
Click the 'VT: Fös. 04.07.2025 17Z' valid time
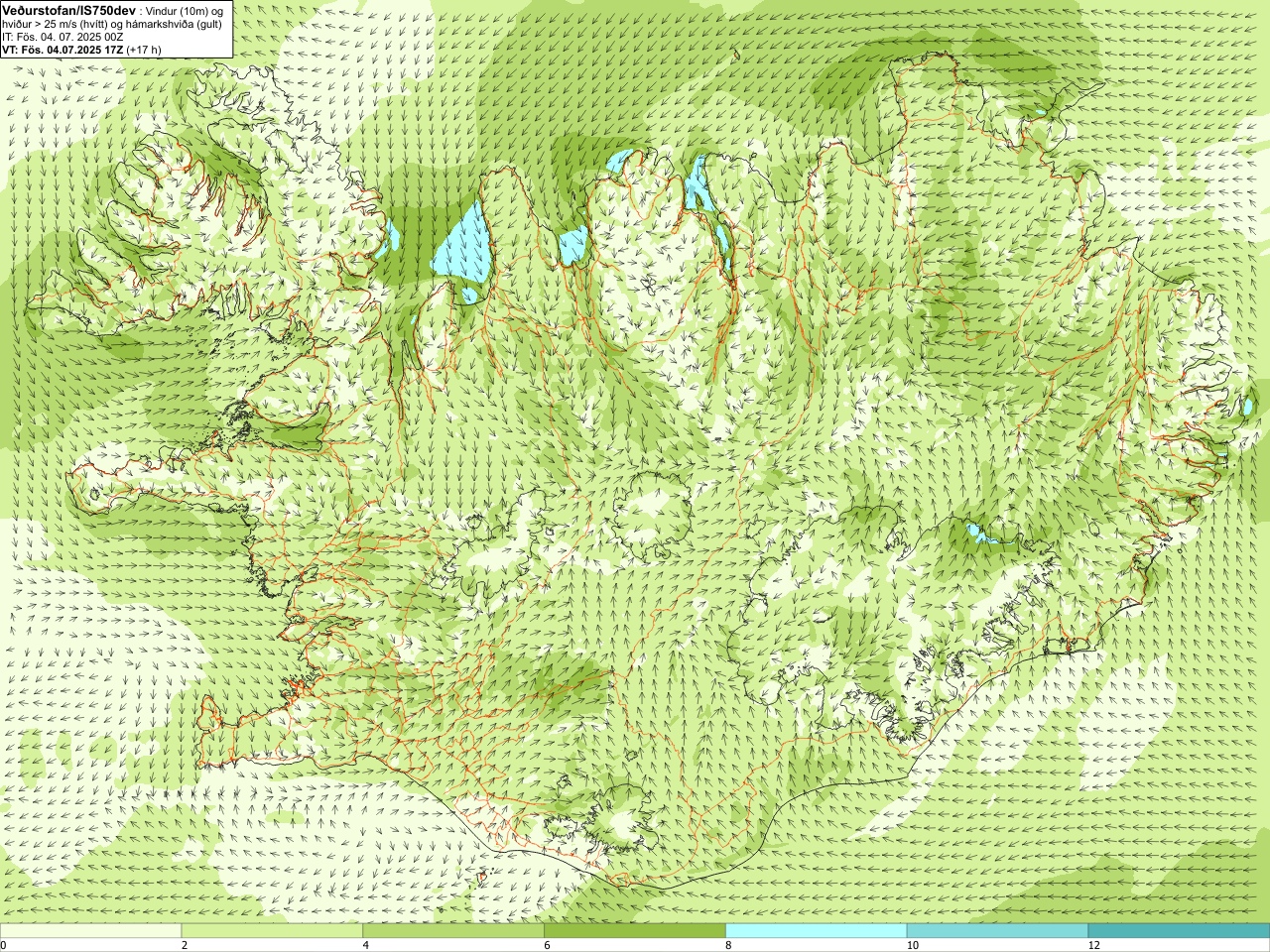coord(63,49)
